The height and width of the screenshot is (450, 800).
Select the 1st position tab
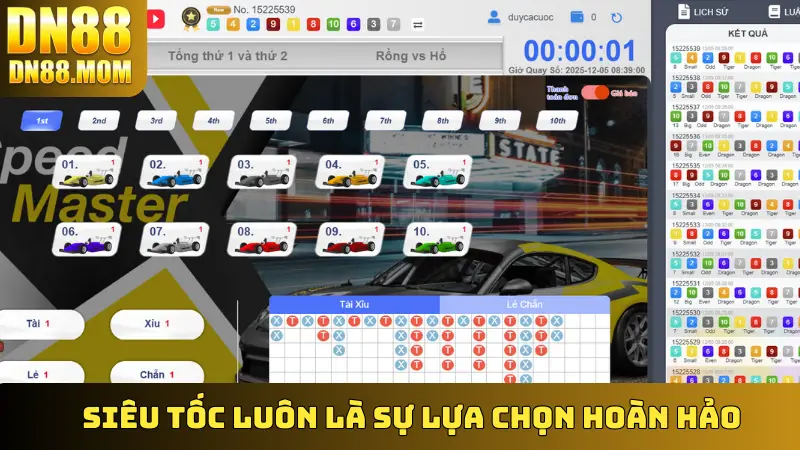(x=42, y=121)
